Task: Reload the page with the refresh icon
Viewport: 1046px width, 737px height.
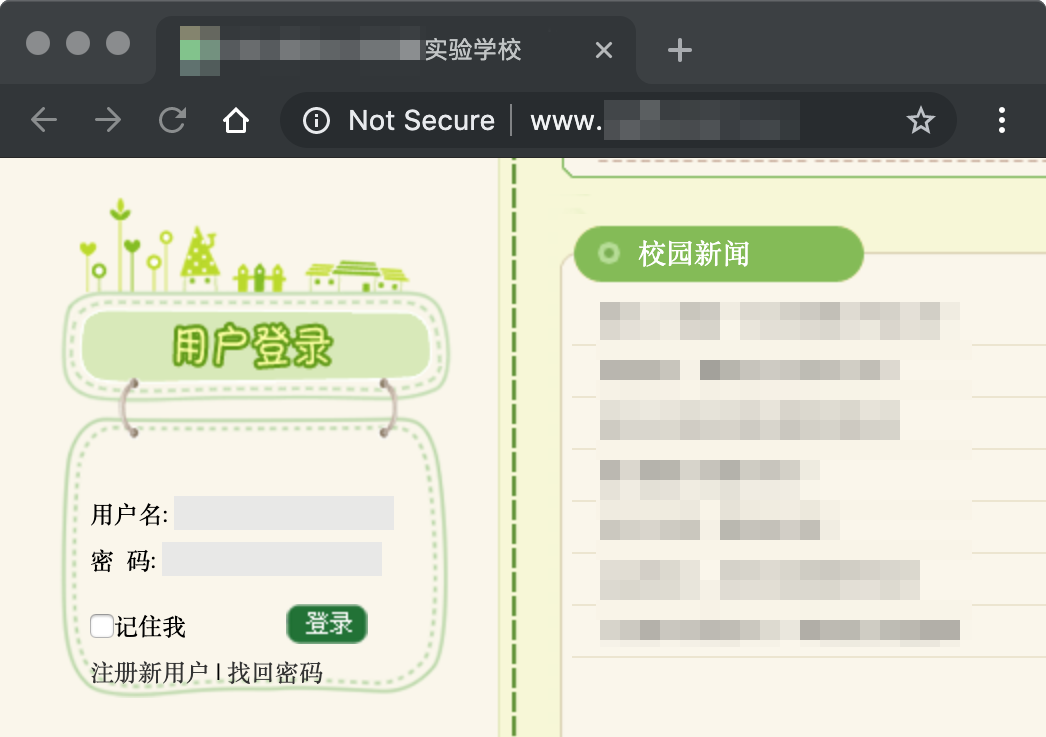Action: point(172,120)
